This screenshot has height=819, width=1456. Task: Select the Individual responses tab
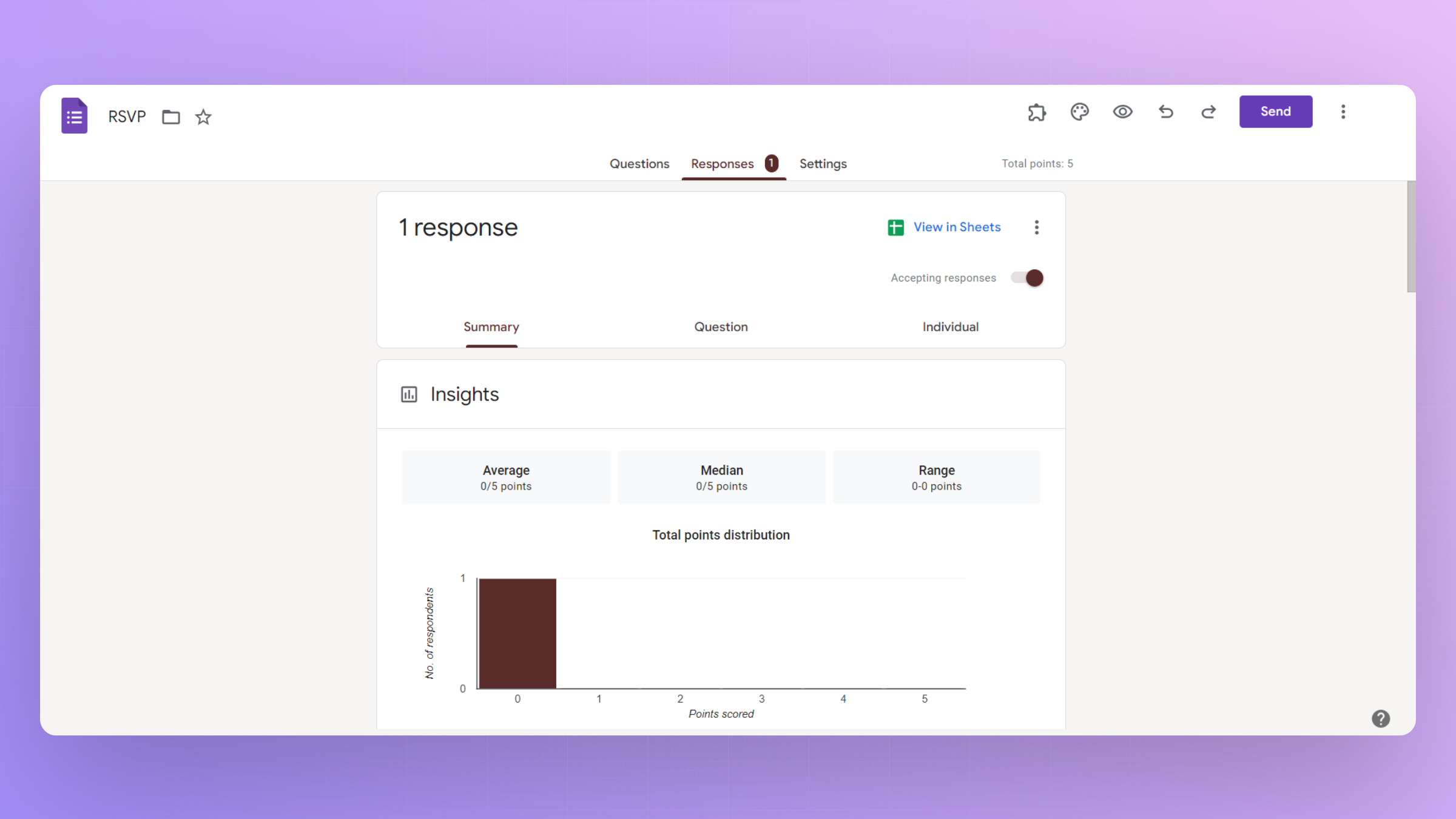(950, 327)
